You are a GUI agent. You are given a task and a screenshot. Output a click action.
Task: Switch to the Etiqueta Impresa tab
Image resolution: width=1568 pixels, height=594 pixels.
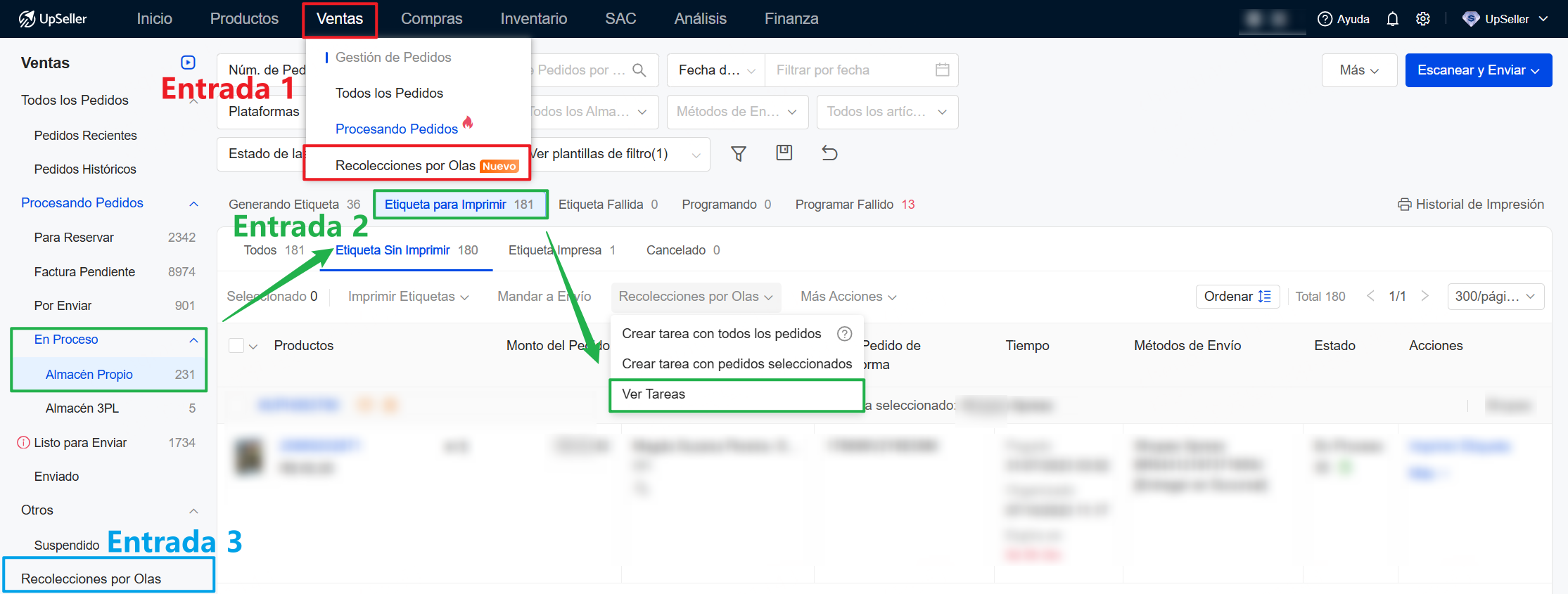561,250
